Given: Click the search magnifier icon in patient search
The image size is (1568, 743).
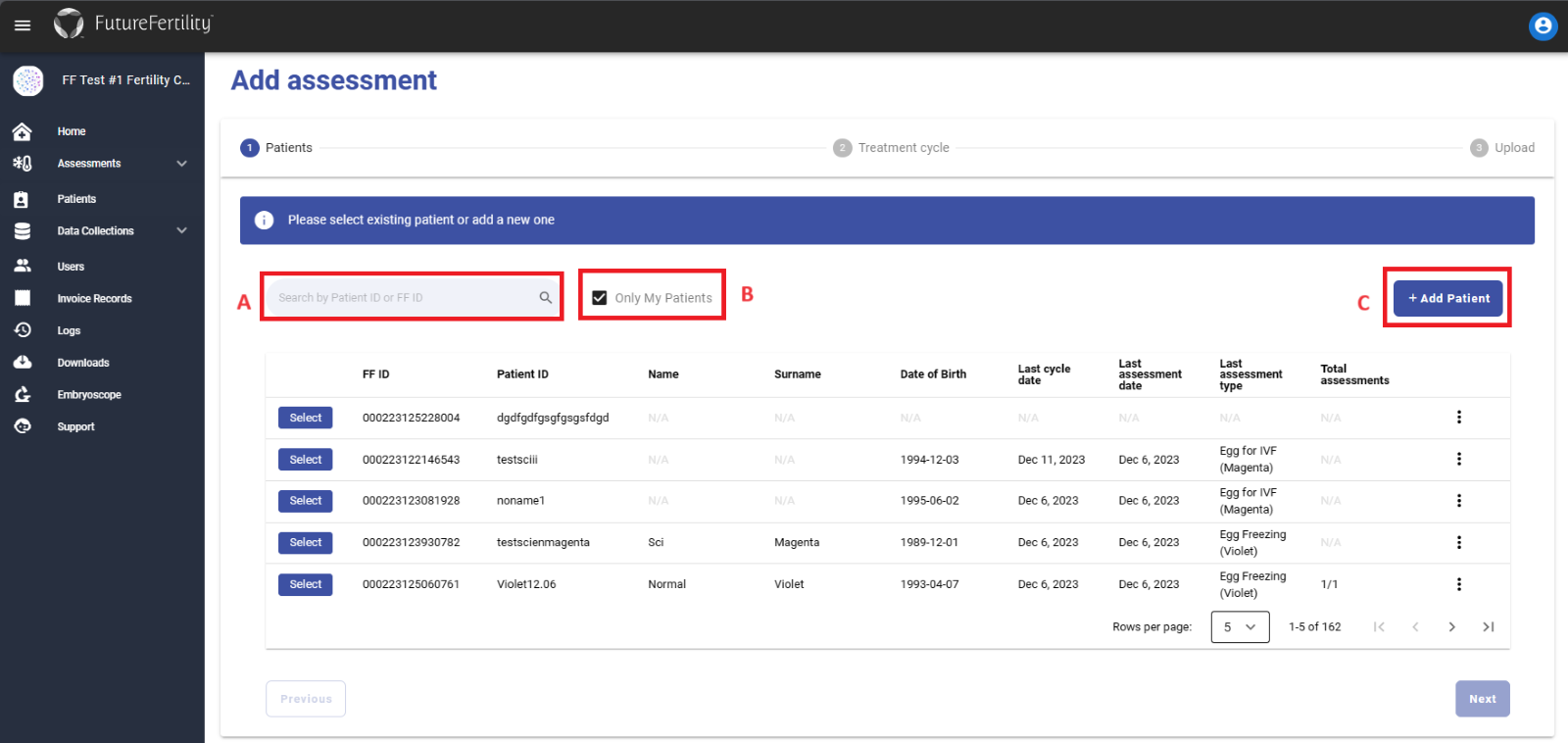Looking at the screenshot, I should pyautogui.click(x=546, y=298).
